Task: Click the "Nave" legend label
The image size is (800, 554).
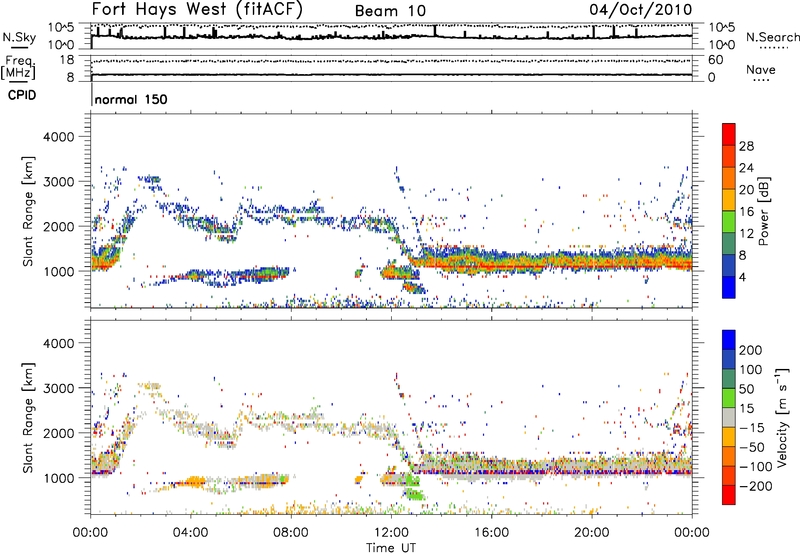Action: (x=761, y=69)
